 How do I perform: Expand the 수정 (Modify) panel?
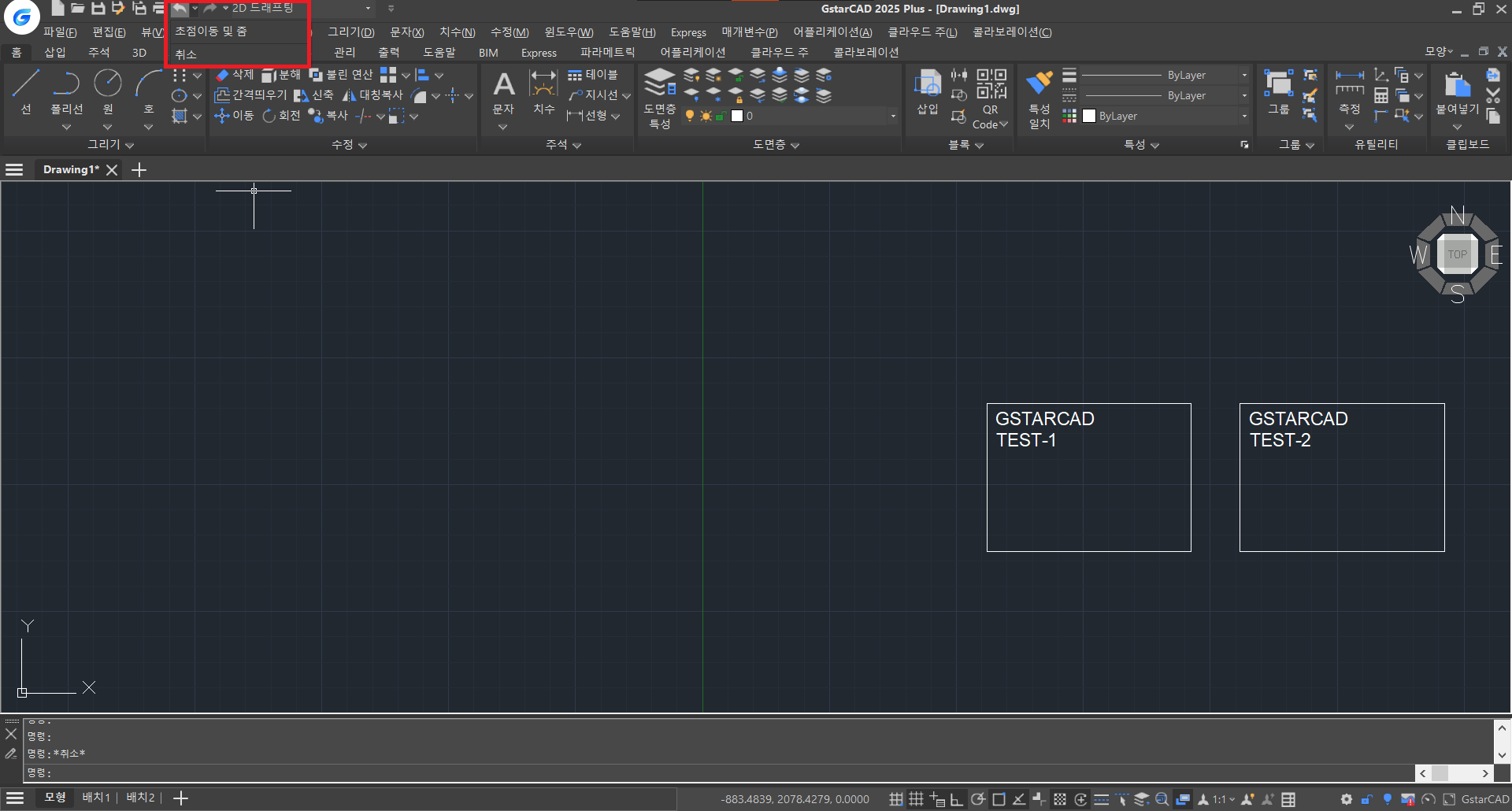tap(349, 145)
